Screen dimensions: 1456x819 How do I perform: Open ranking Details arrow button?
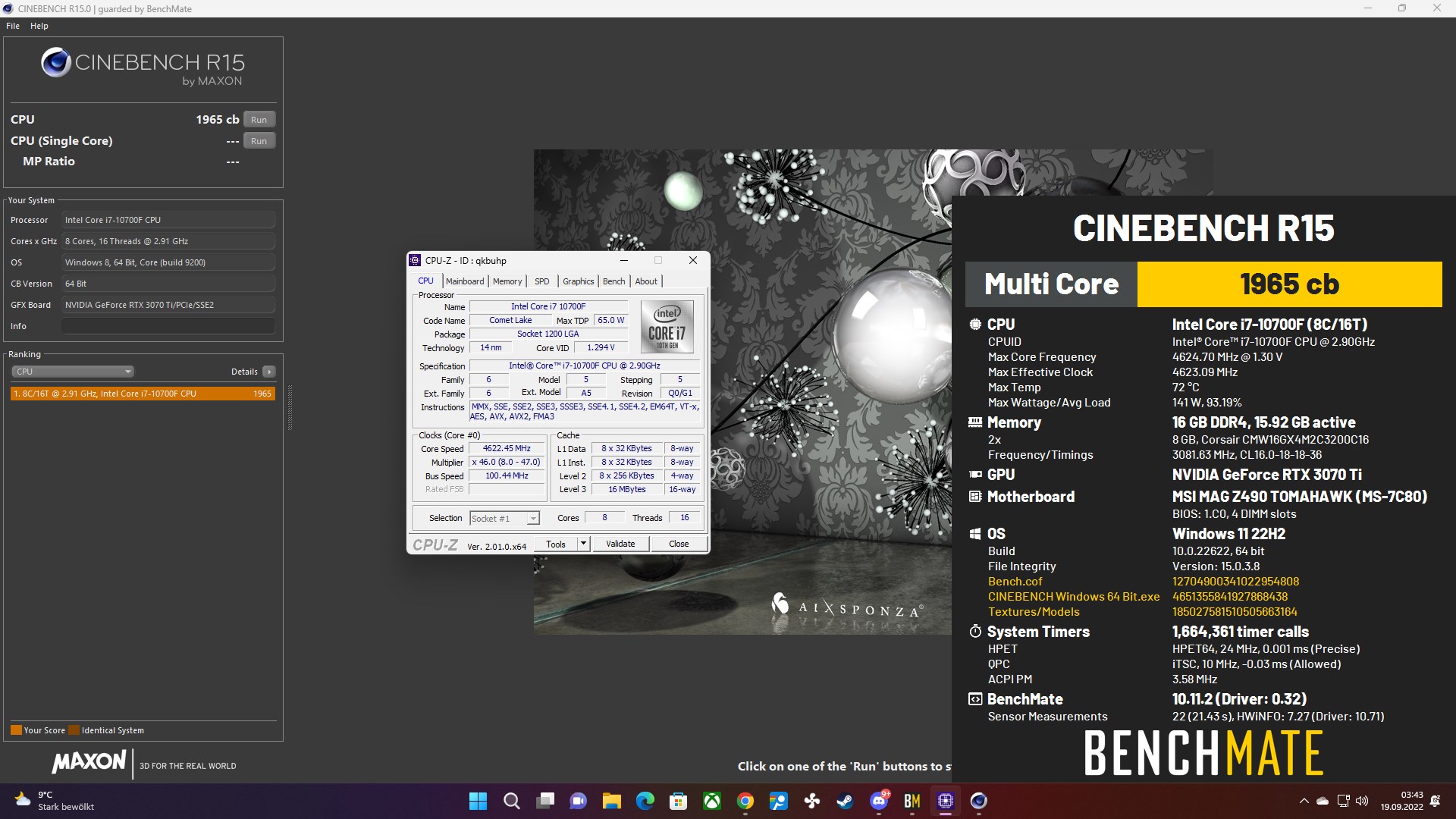[268, 372]
